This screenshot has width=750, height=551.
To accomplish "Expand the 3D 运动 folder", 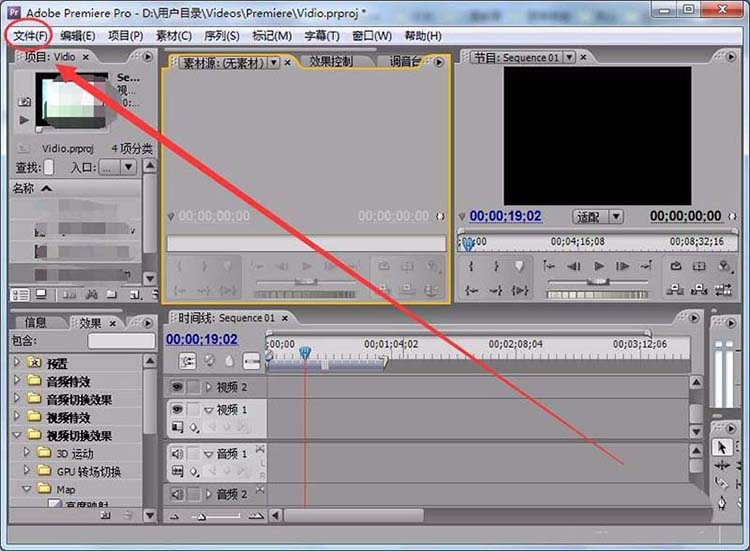I will [x=27, y=452].
